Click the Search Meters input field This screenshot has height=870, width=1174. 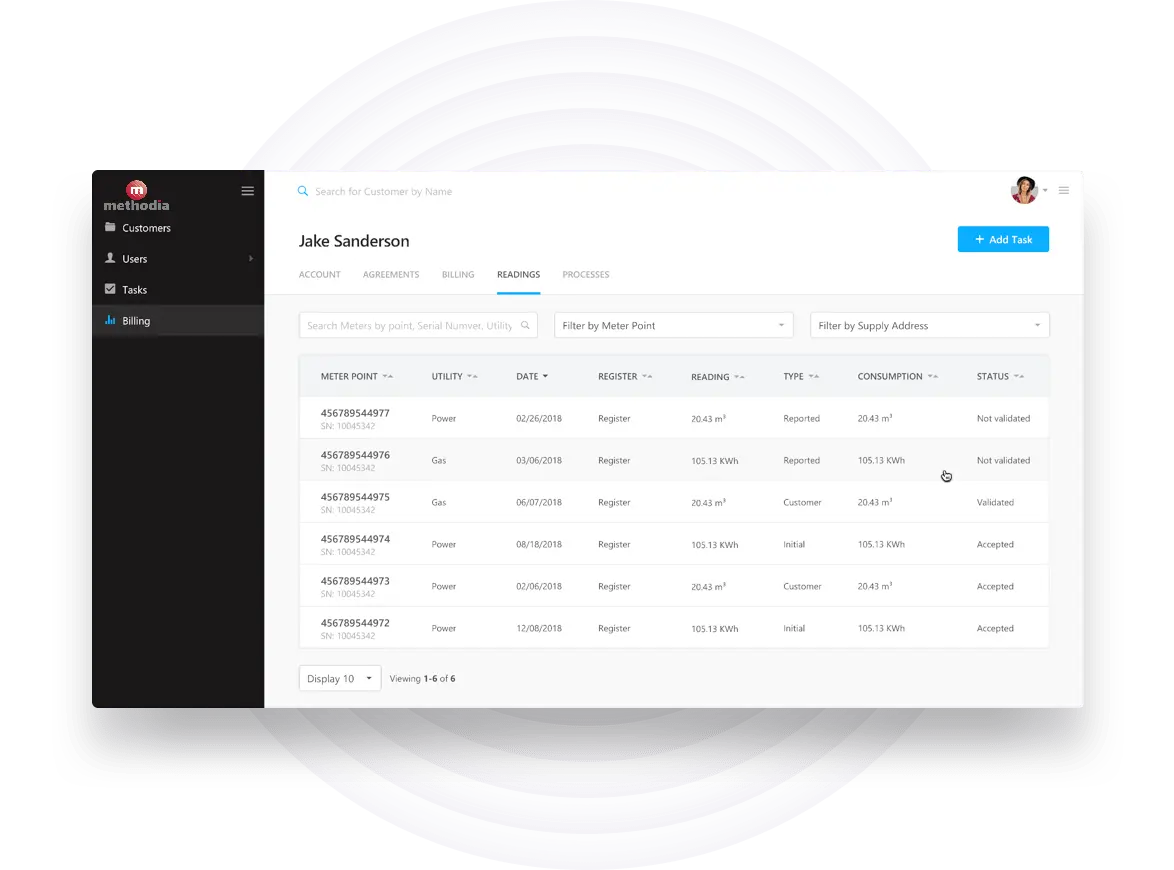[418, 325]
